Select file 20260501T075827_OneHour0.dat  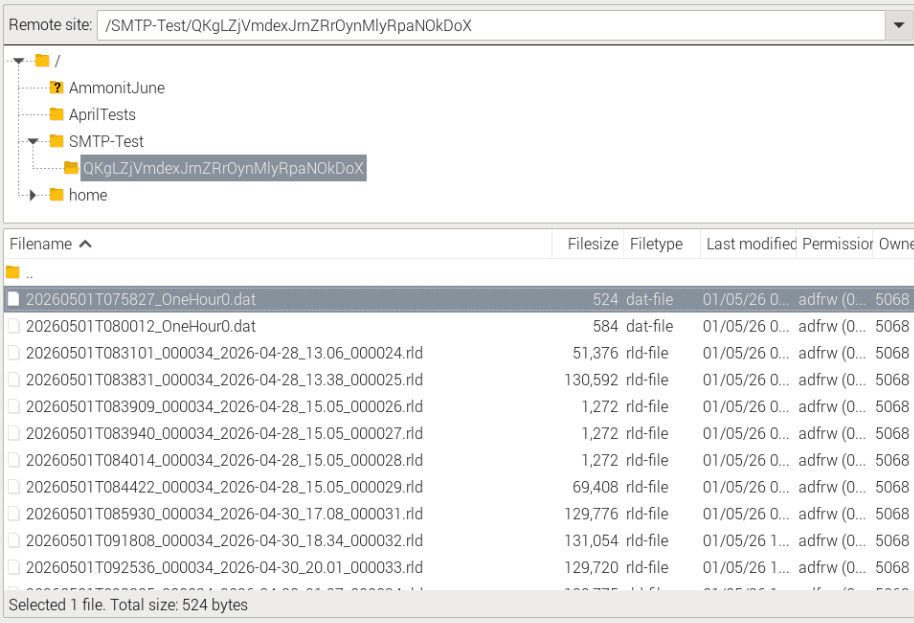point(459,299)
